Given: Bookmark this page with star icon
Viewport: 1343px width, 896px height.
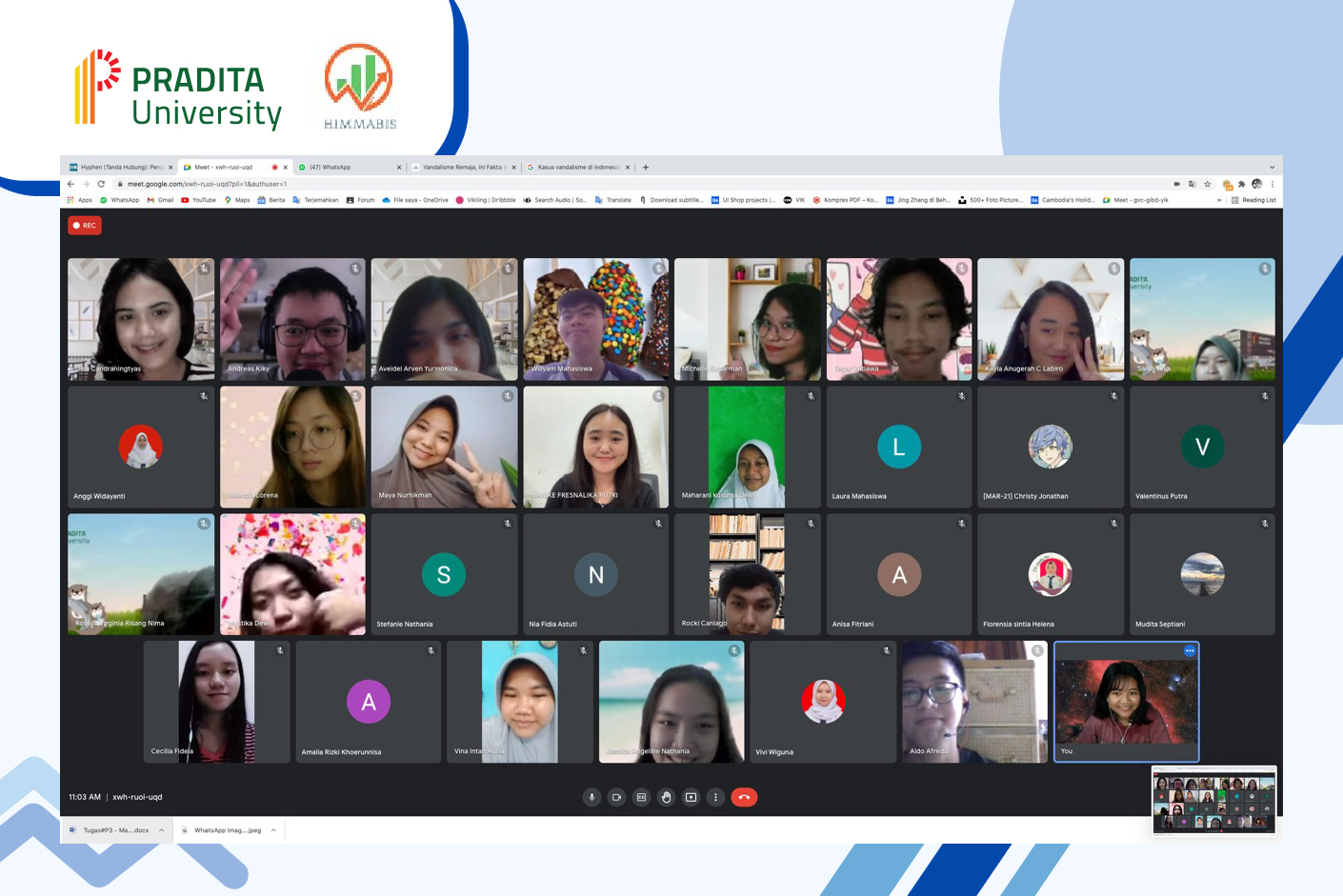Looking at the screenshot, I should click(1208, 184).
